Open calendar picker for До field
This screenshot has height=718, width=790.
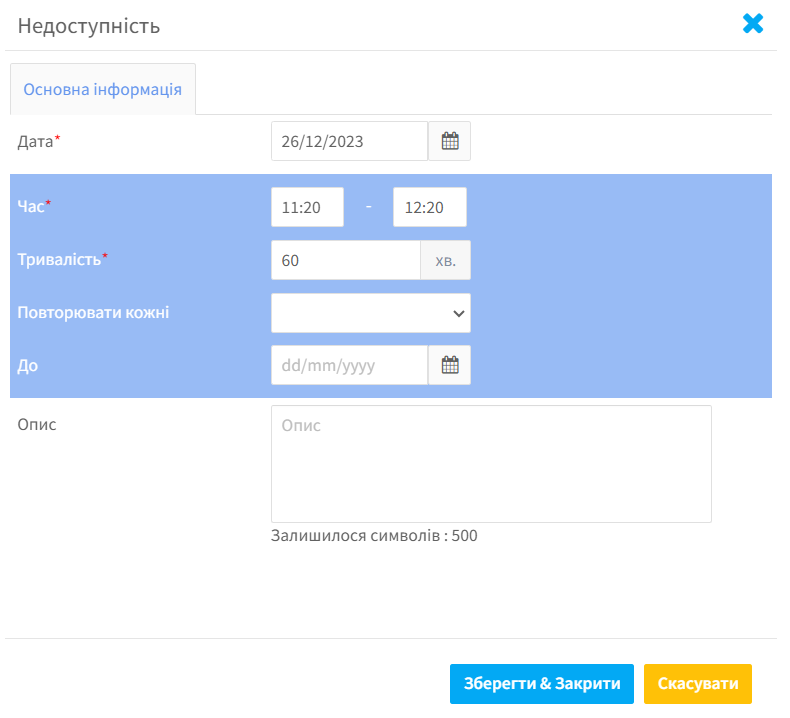click(x=449, y=365)
